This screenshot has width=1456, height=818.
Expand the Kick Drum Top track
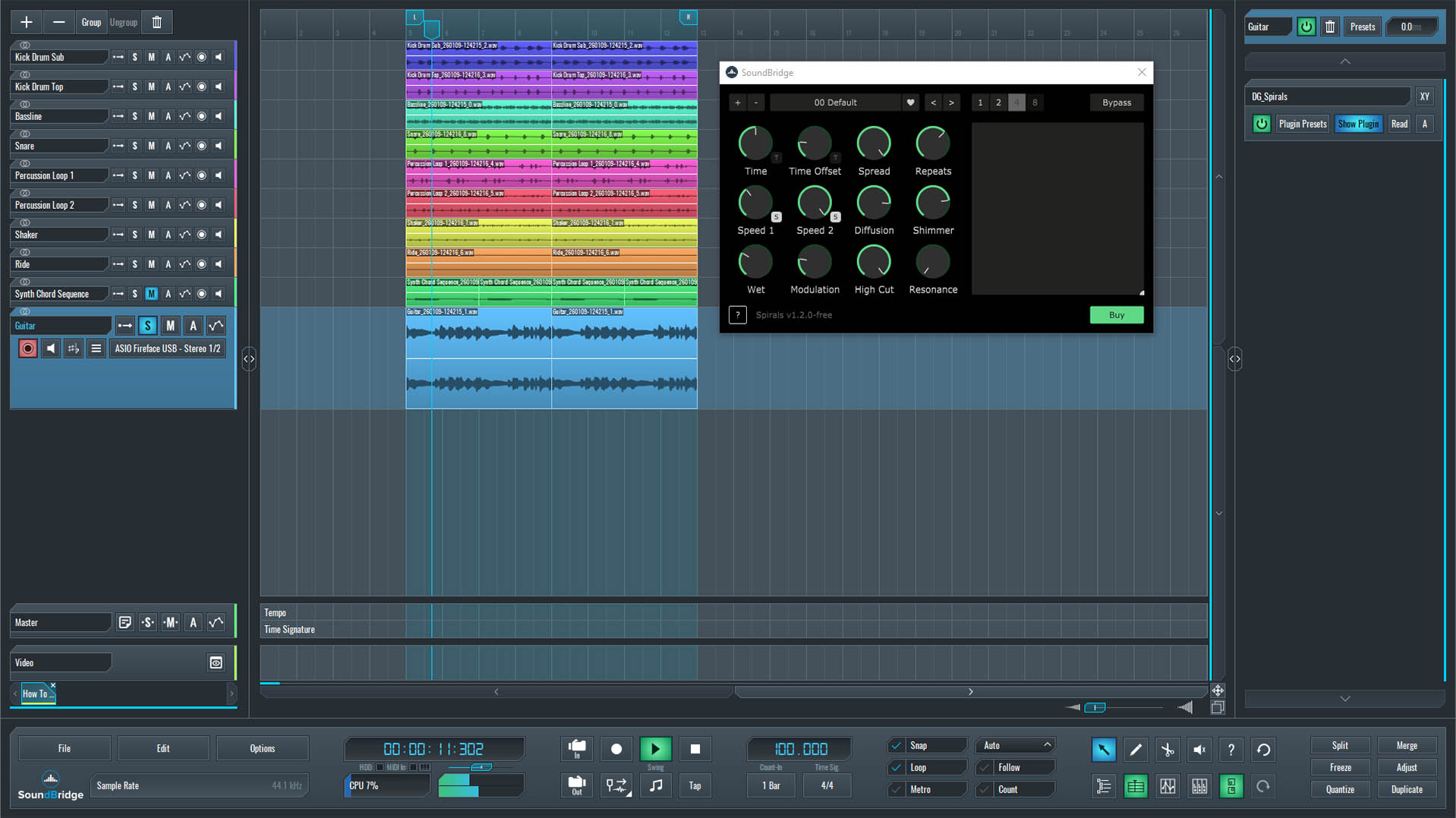point(118,87)
